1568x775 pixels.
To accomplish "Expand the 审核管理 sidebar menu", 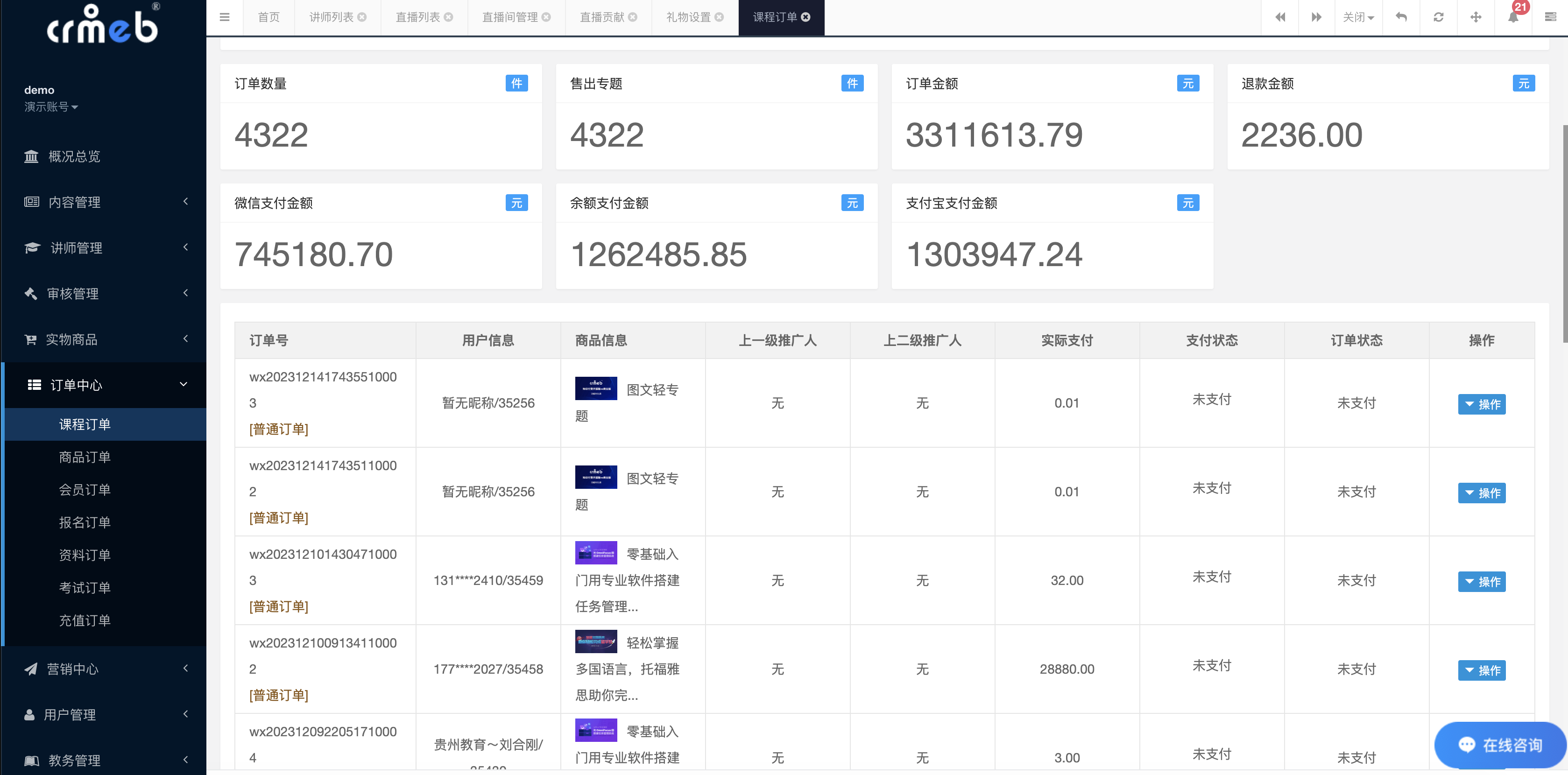I will click(x=104, y=294).
